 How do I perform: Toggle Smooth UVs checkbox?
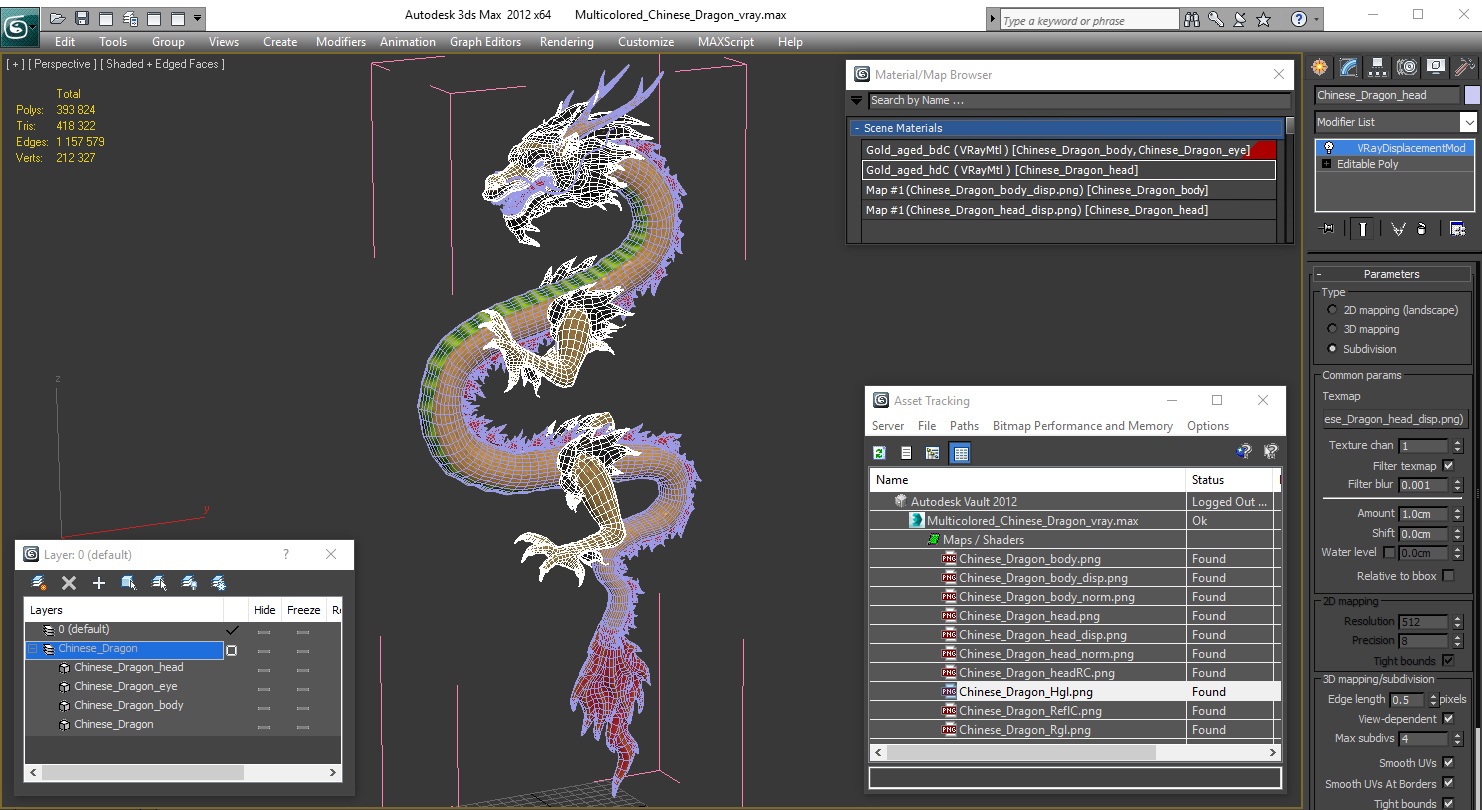pyautogui.click(x=1448, y=763)
